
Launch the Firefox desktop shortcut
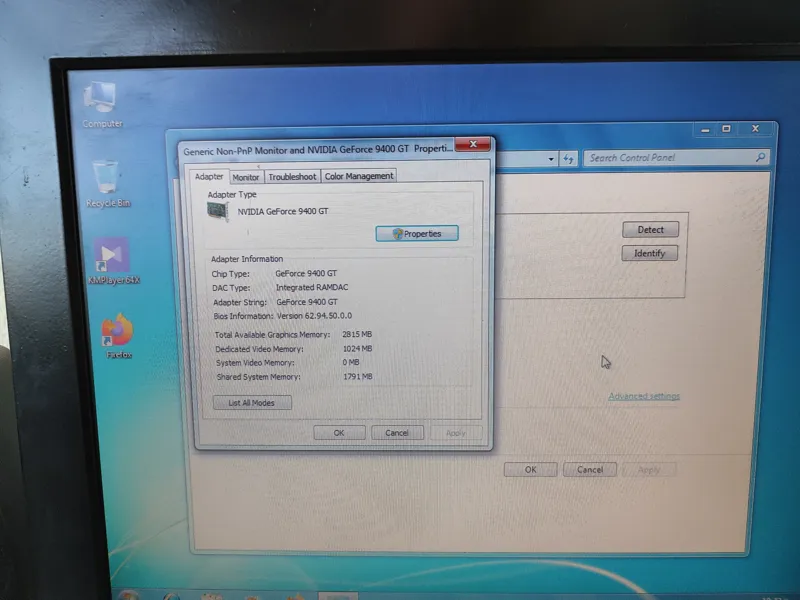(x=118, y=333)
